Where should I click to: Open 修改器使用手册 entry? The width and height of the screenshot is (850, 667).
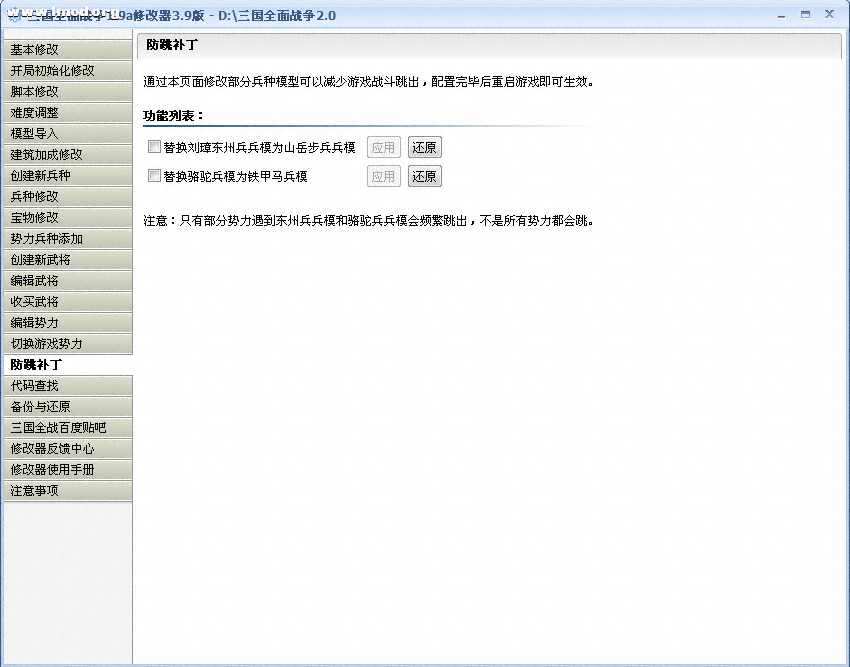67,469
